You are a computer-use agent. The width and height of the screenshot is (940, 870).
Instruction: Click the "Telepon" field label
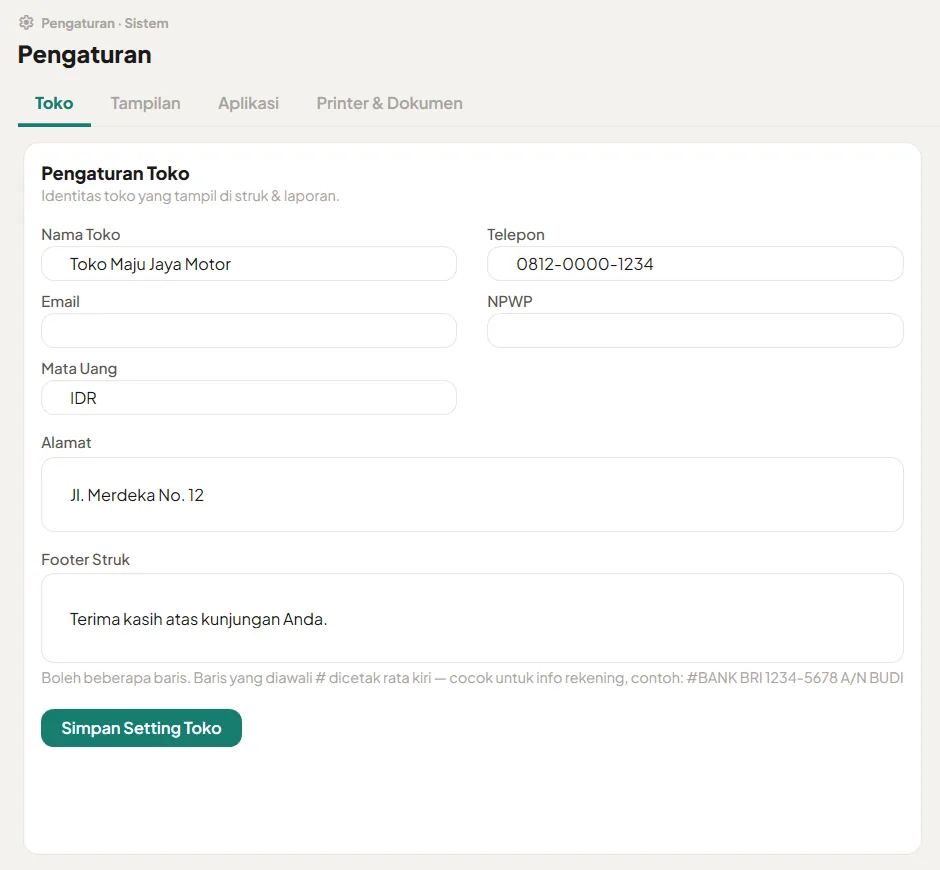click(x=516, y=234)
